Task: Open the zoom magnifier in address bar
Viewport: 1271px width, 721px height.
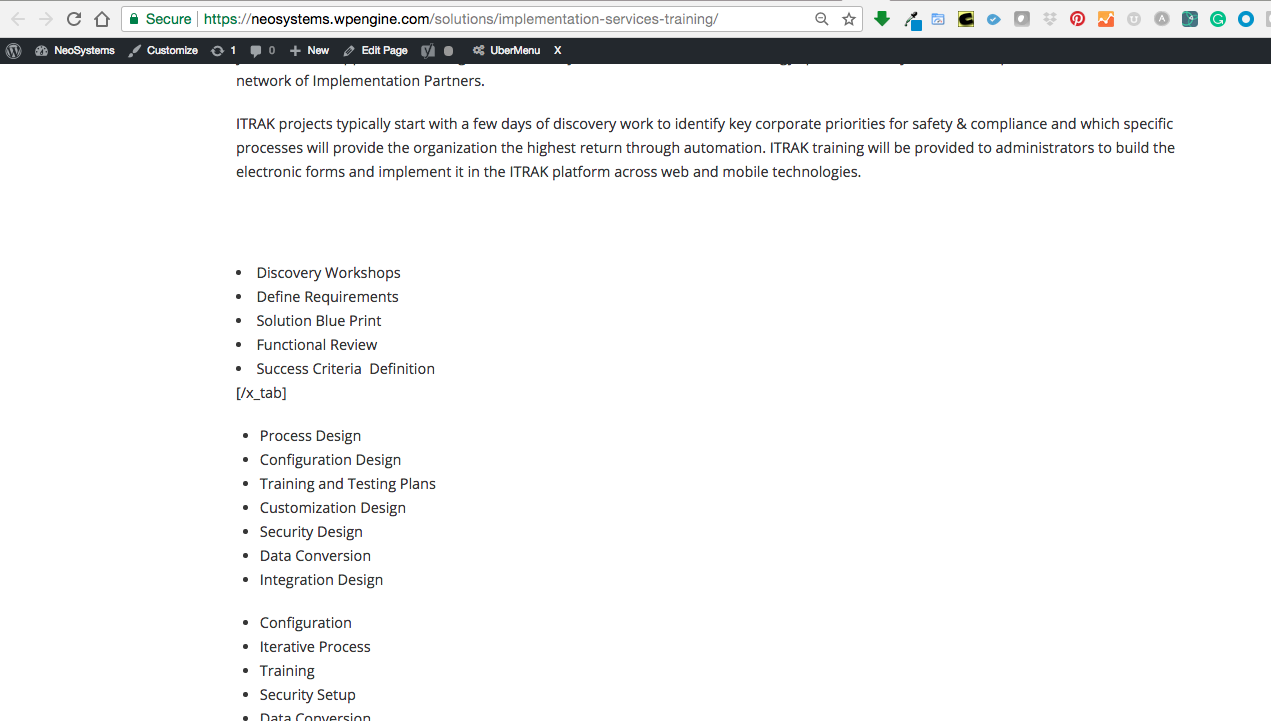Action: [822, 19]
